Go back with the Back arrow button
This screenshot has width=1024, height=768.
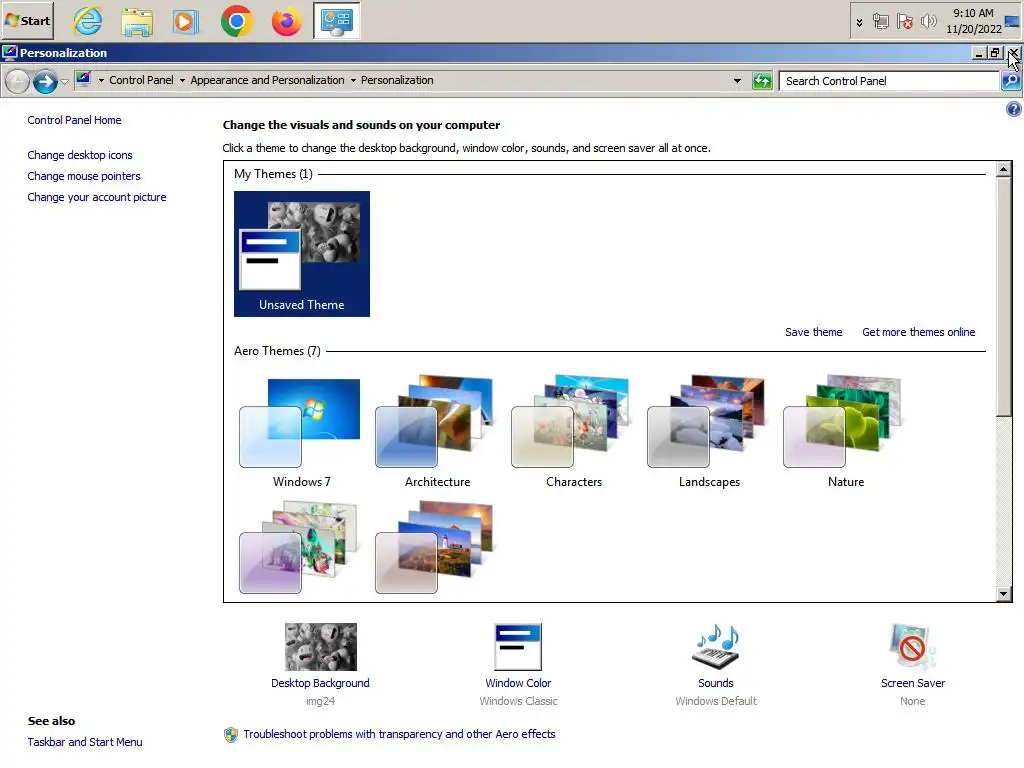[18, 82]
